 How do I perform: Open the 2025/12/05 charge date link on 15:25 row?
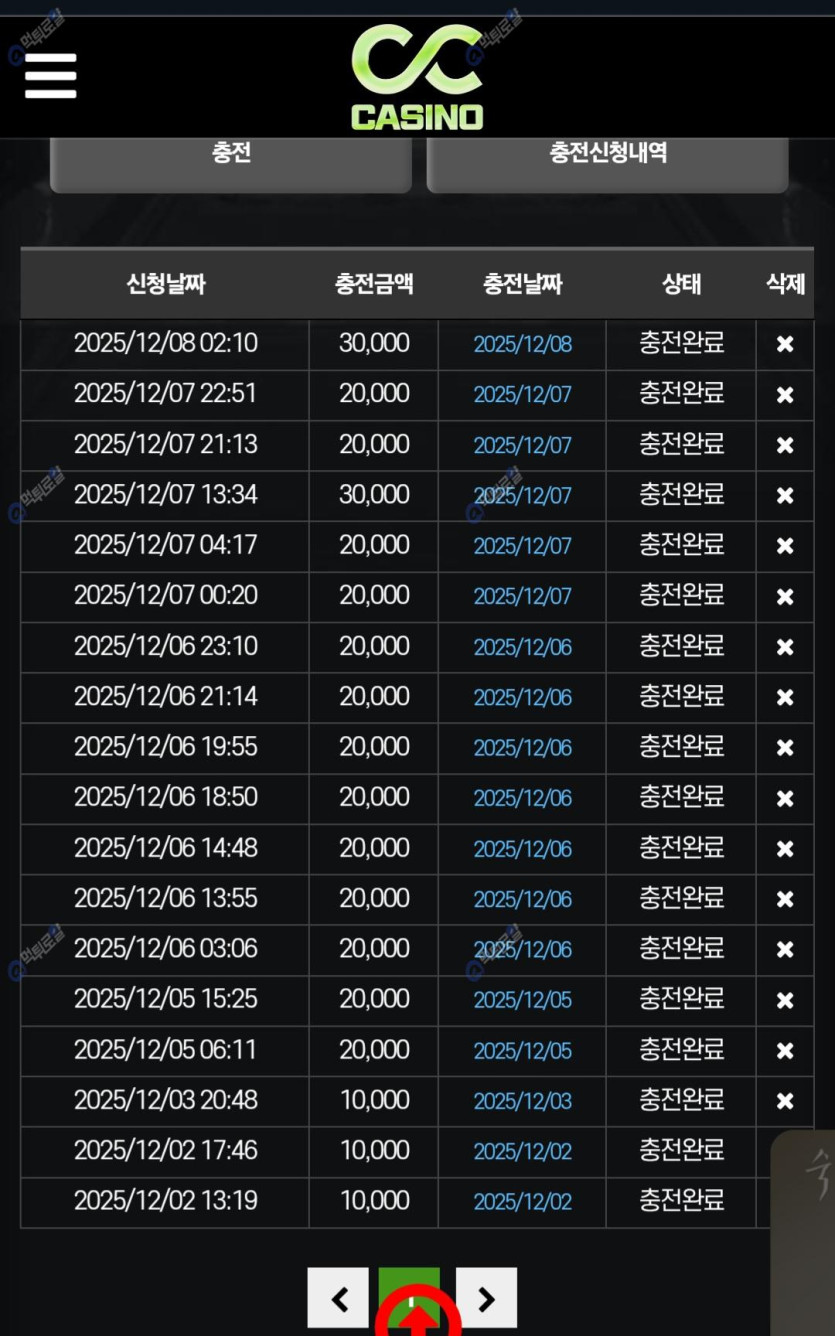(522, 1000)
